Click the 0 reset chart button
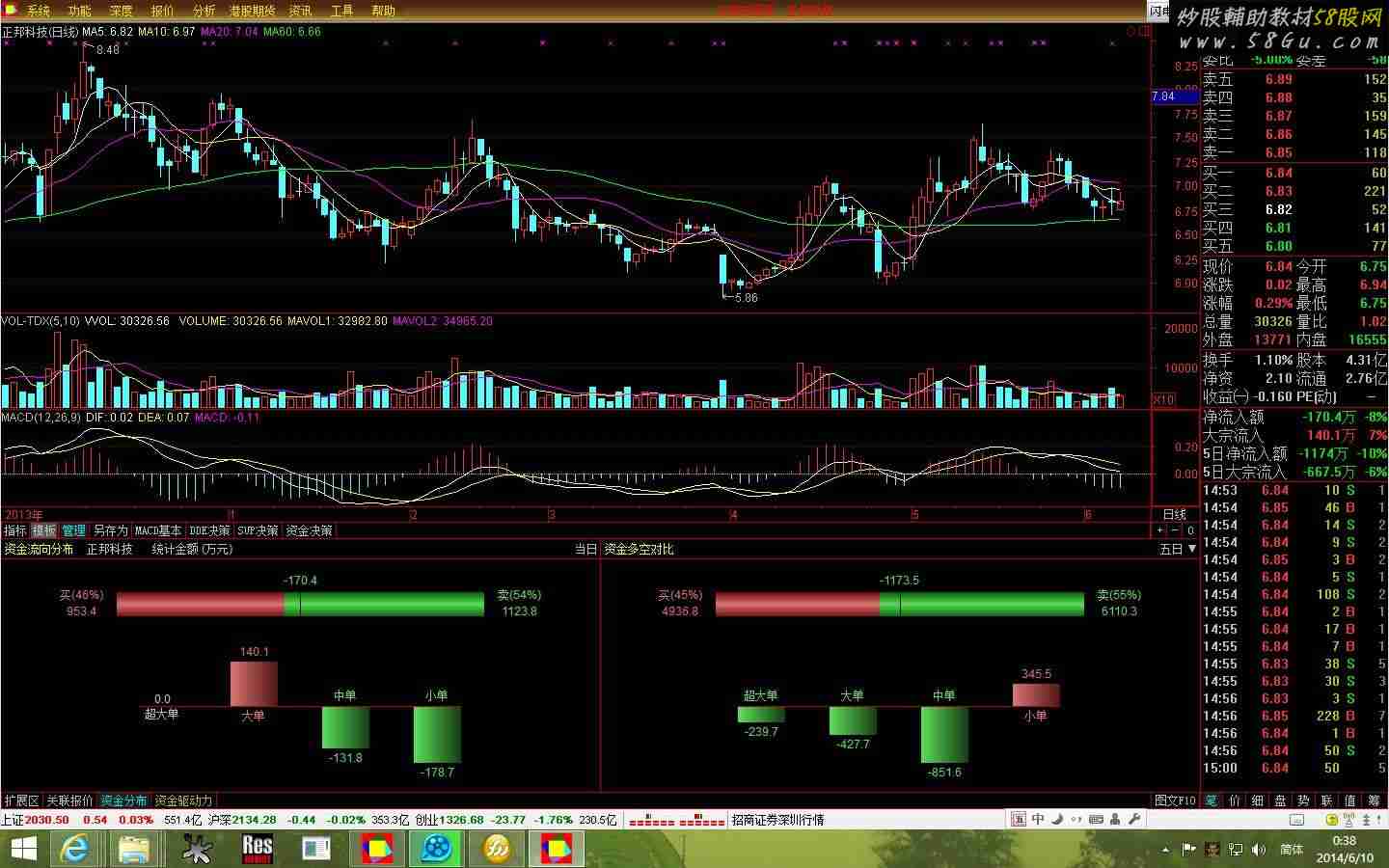 [x=1190, y=530]
